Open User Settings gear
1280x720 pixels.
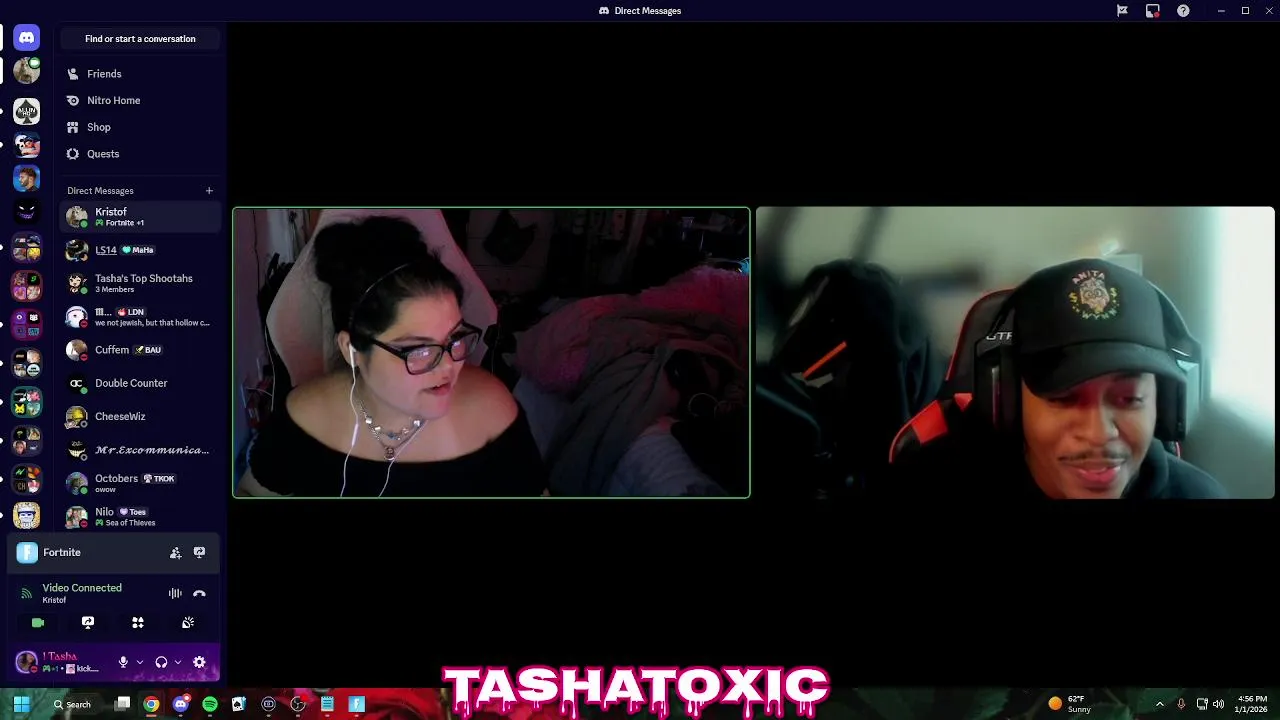tap(199, 662)
